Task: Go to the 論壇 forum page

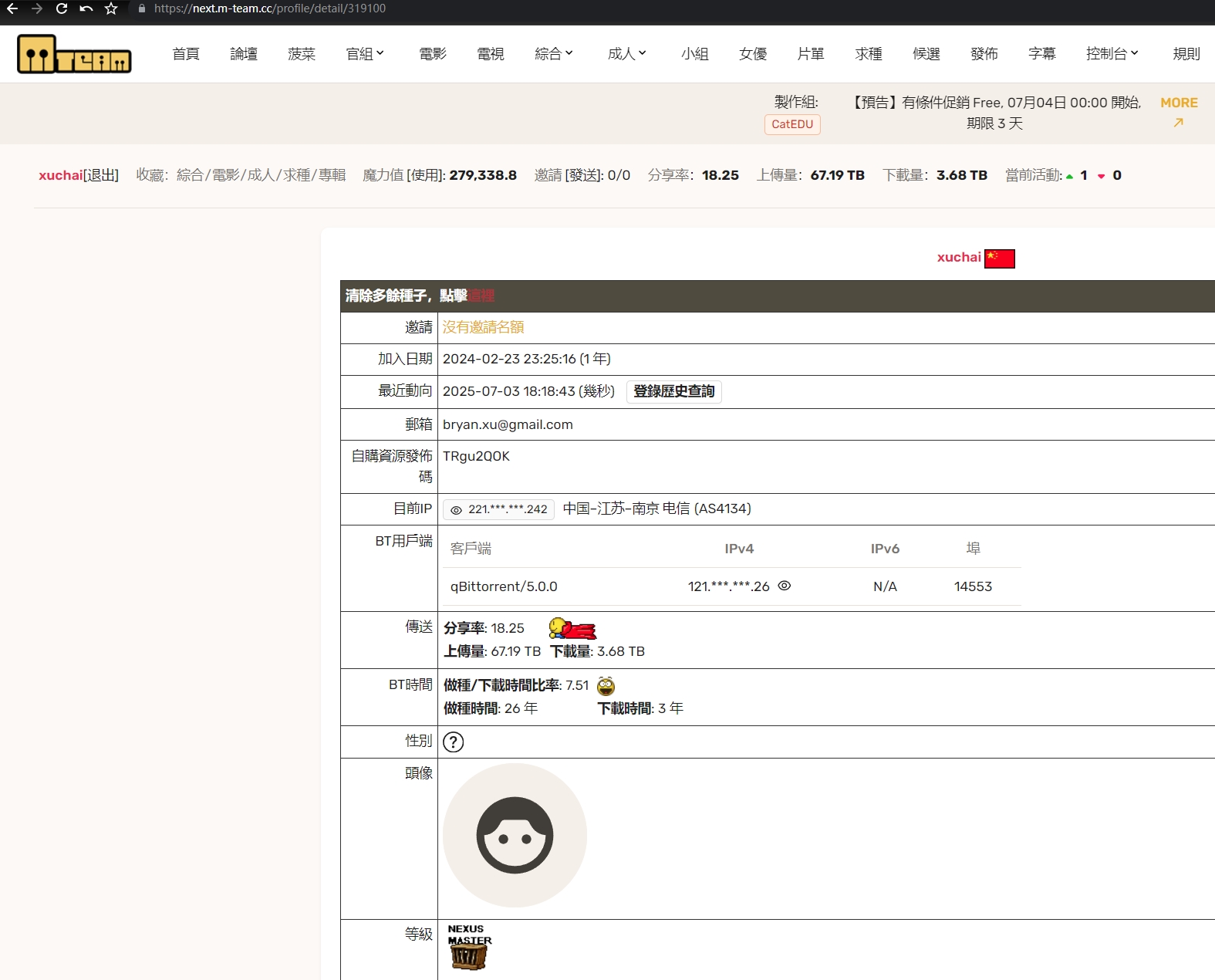Action: [x=244, y=54]
